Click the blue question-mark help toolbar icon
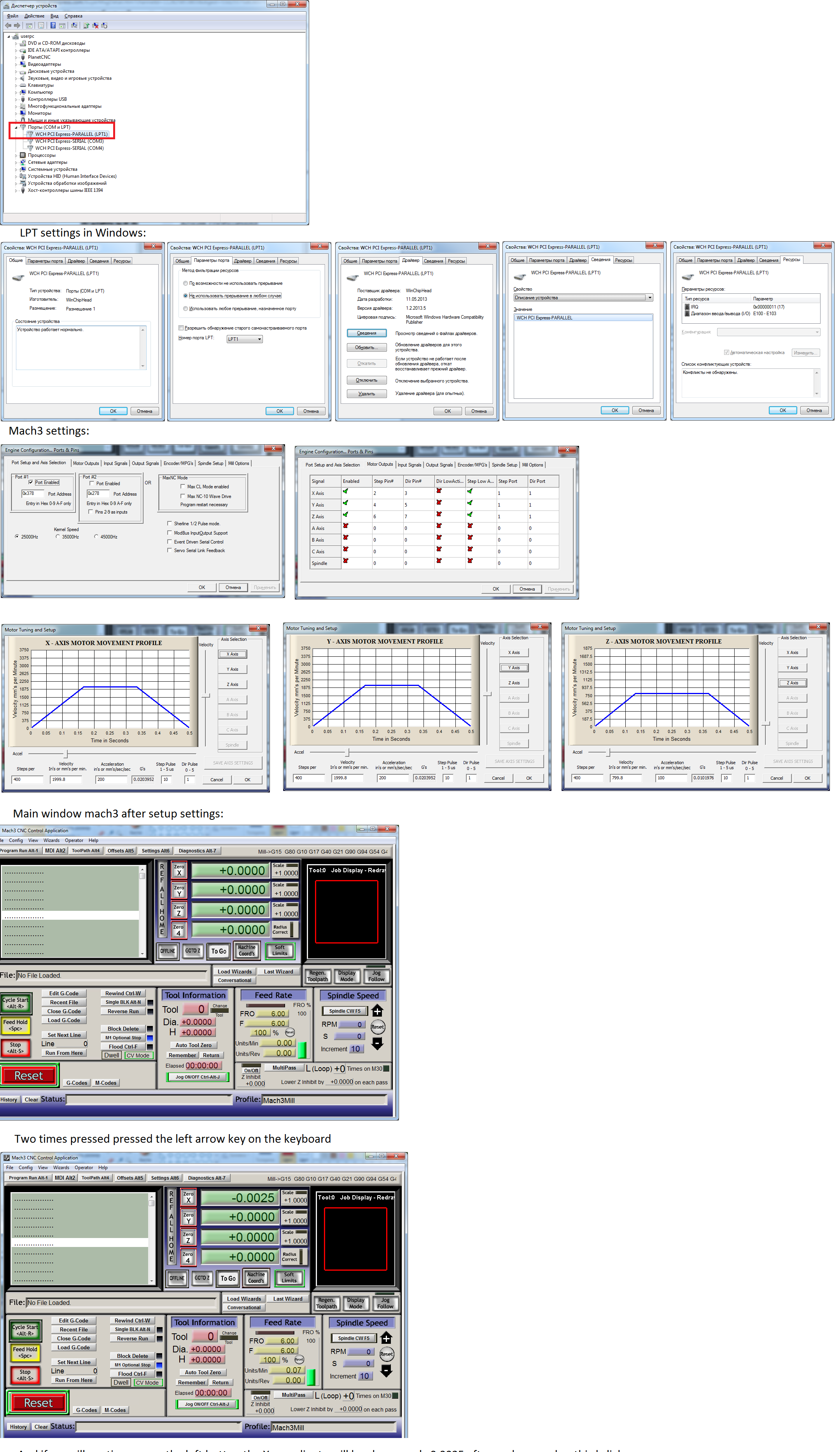This screenshot has width=840, height=1452. [53, 25]
